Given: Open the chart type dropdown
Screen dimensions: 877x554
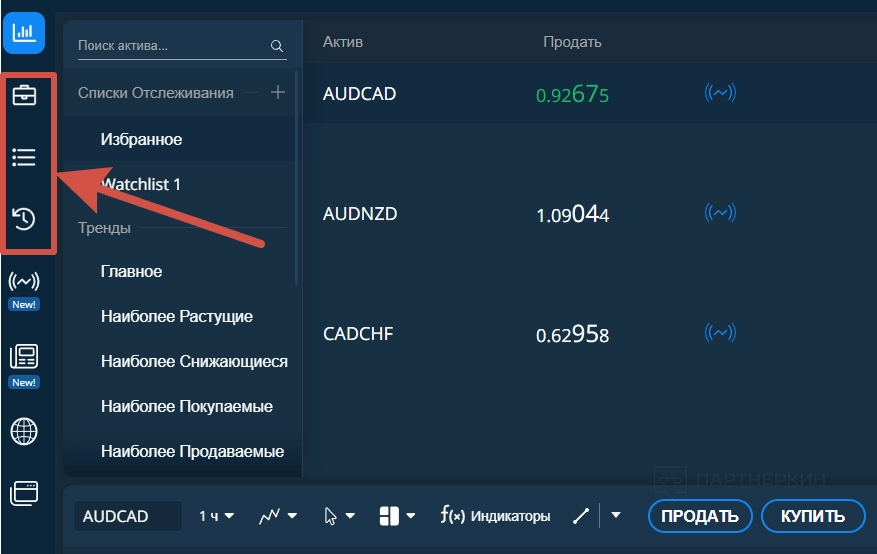Looking at the screenshot, I should tap(278, 515).
